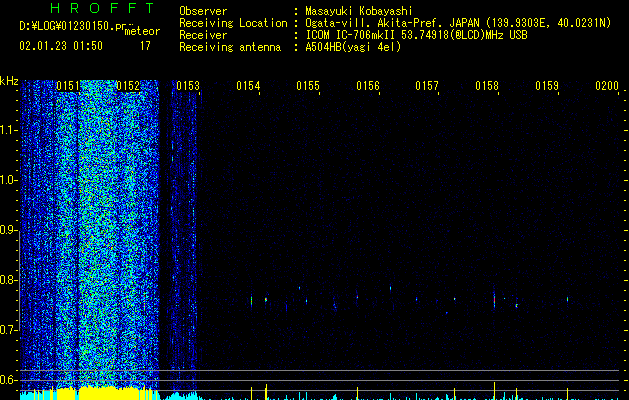Select the ICOM IC-706mkII receiver text
This screenshot has width=629, height=400.
(350, 35)
